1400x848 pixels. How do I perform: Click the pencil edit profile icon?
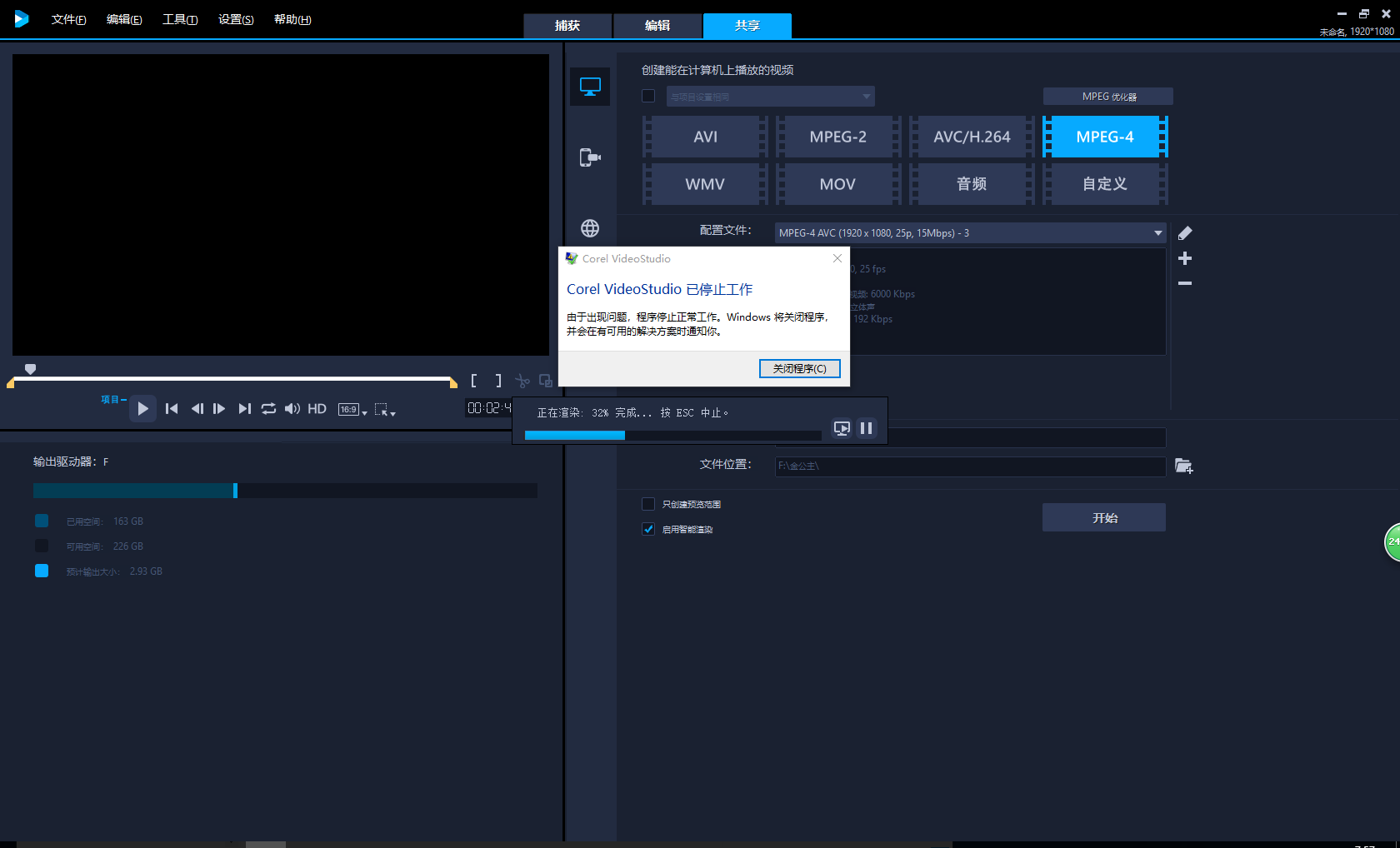coord(1185,233)
